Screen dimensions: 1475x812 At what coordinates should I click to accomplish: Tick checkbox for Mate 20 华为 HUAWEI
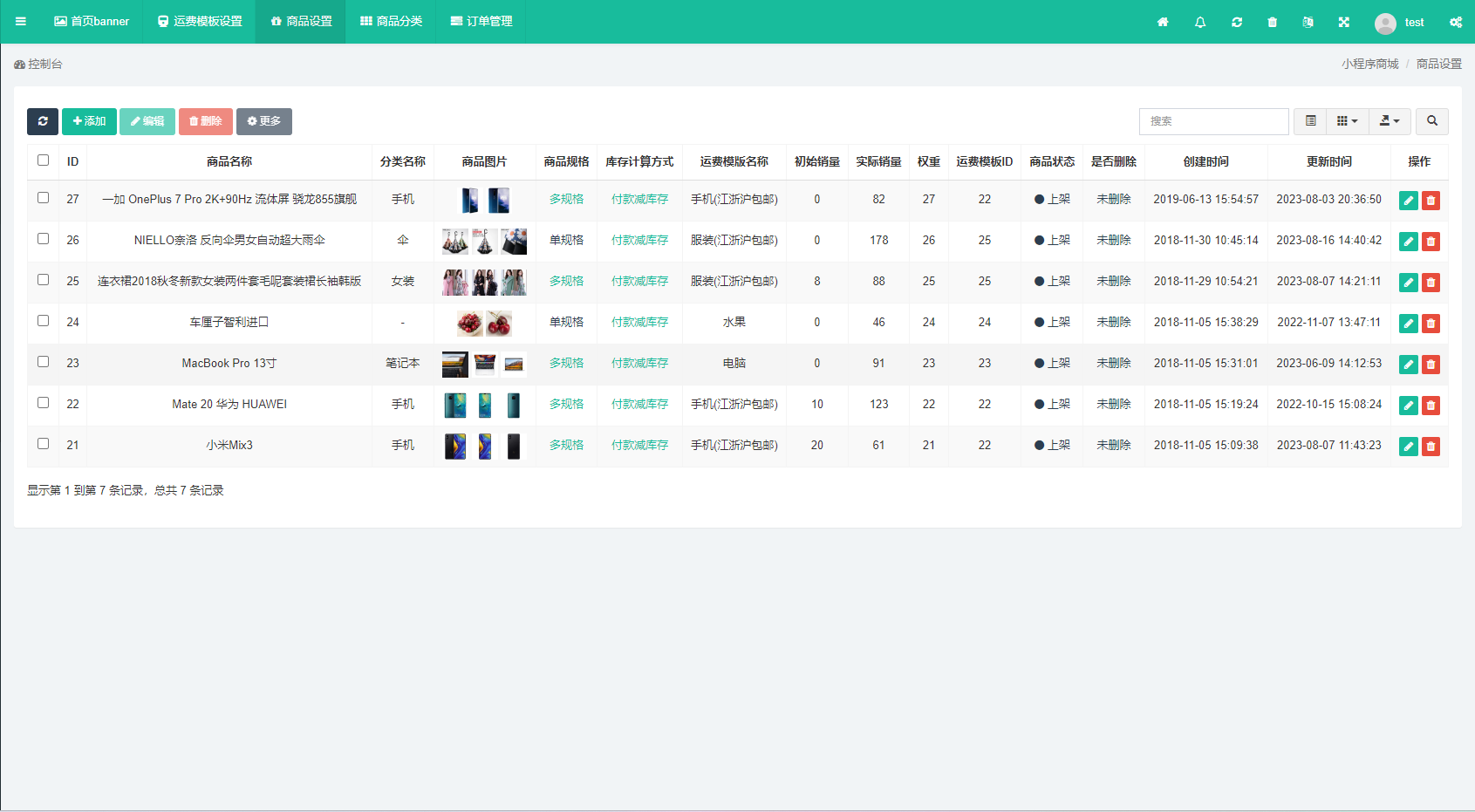tap(43, 403)
